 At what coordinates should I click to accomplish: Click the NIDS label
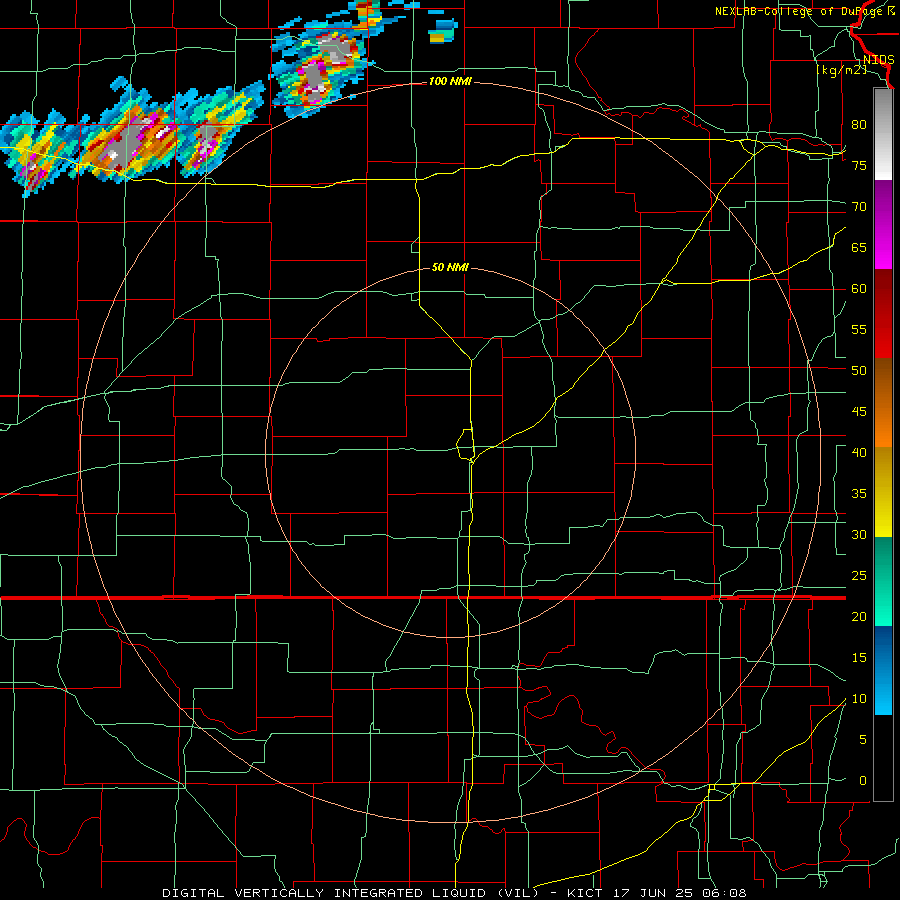click(x=878, y=60)
